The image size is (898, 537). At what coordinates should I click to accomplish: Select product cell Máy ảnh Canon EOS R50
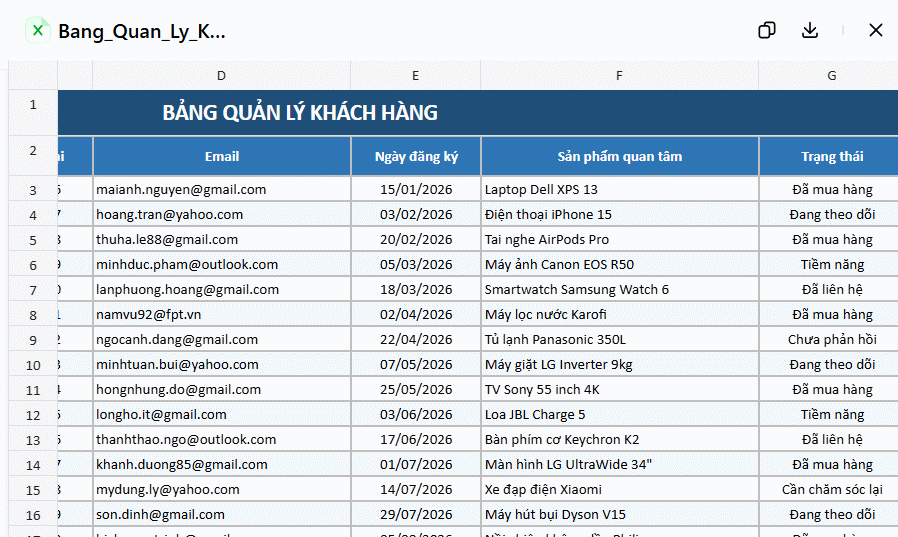(x=620, y=264)
